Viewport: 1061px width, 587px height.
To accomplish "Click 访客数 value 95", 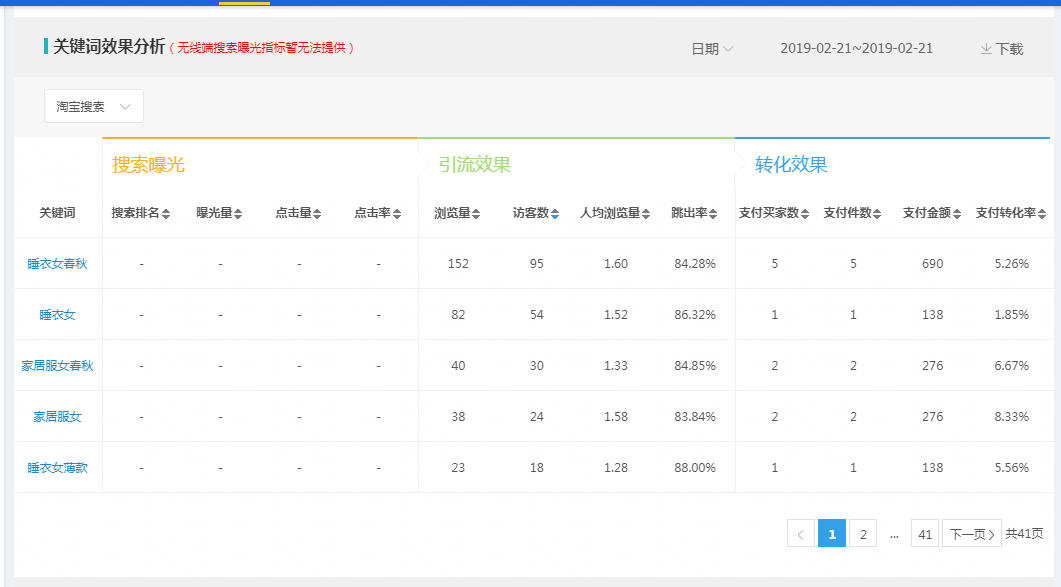I will click(537, 263).
